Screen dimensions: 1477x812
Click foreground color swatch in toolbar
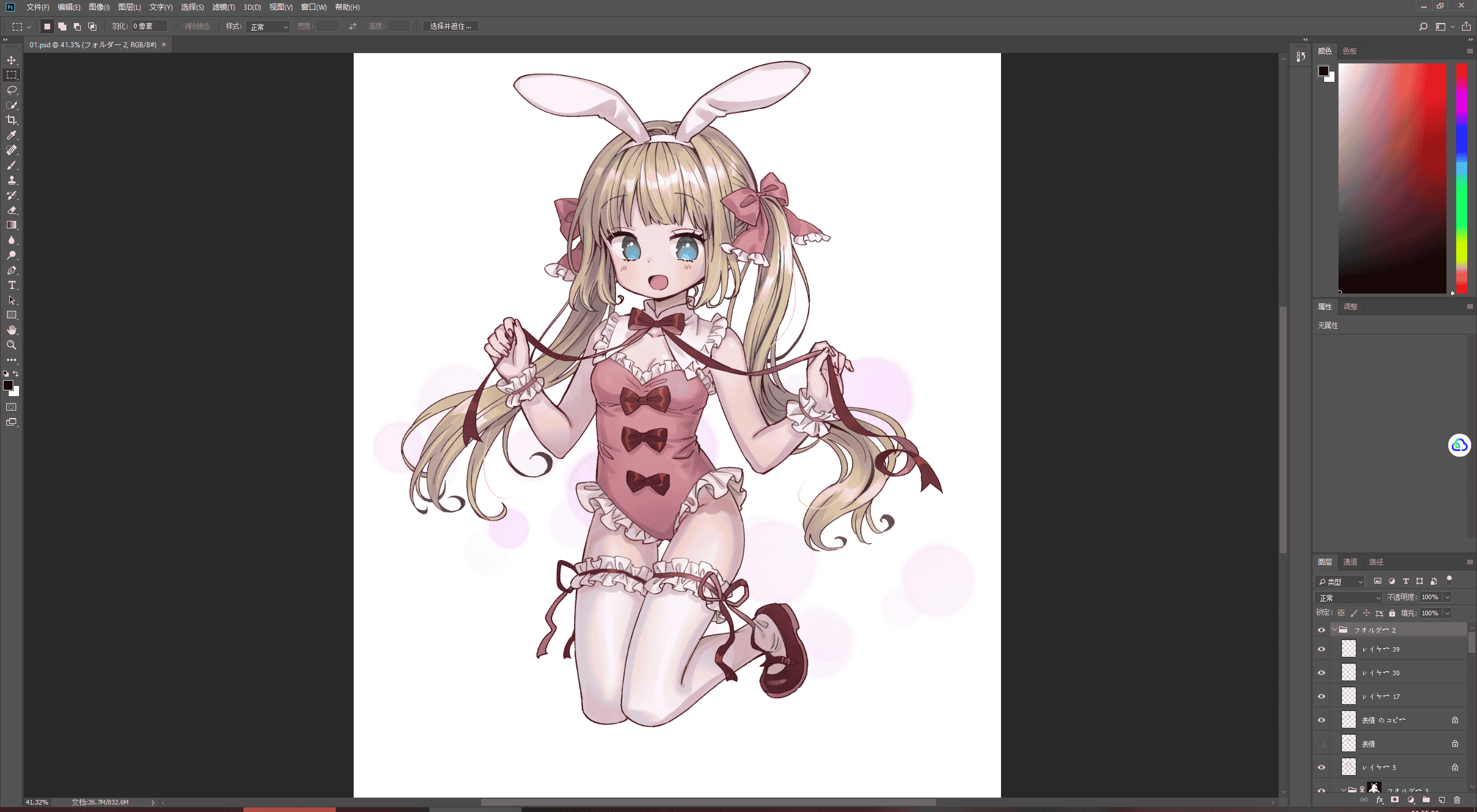pyautogui.click(x=8, y=385)
